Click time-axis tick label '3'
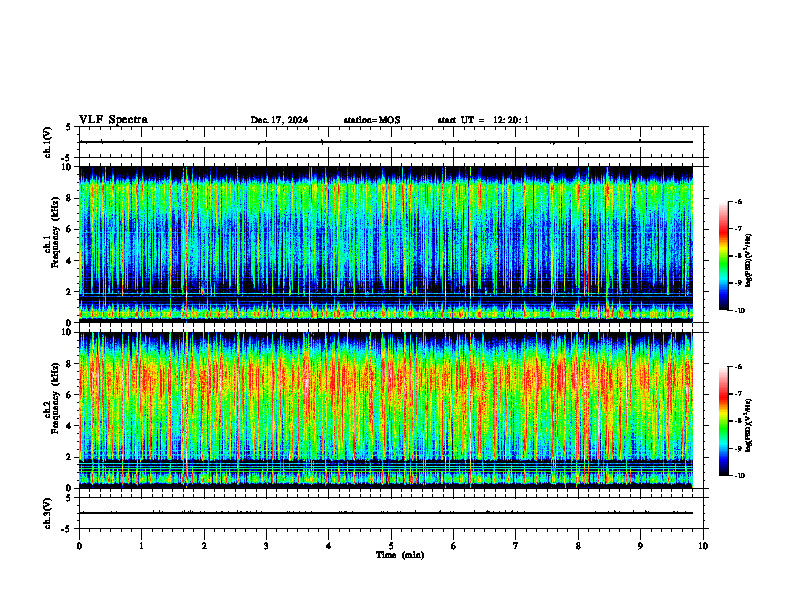This screenshot has width=792, height=612. pyautogui.click(x=266, y=546)
